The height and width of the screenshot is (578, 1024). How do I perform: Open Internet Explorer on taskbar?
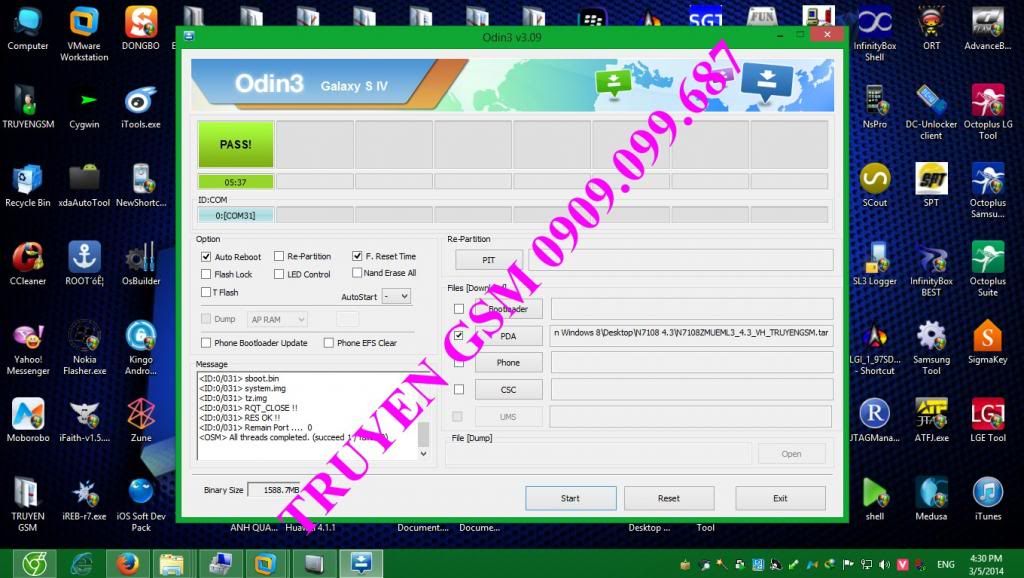pyautogui.click(x=82, y=563)
